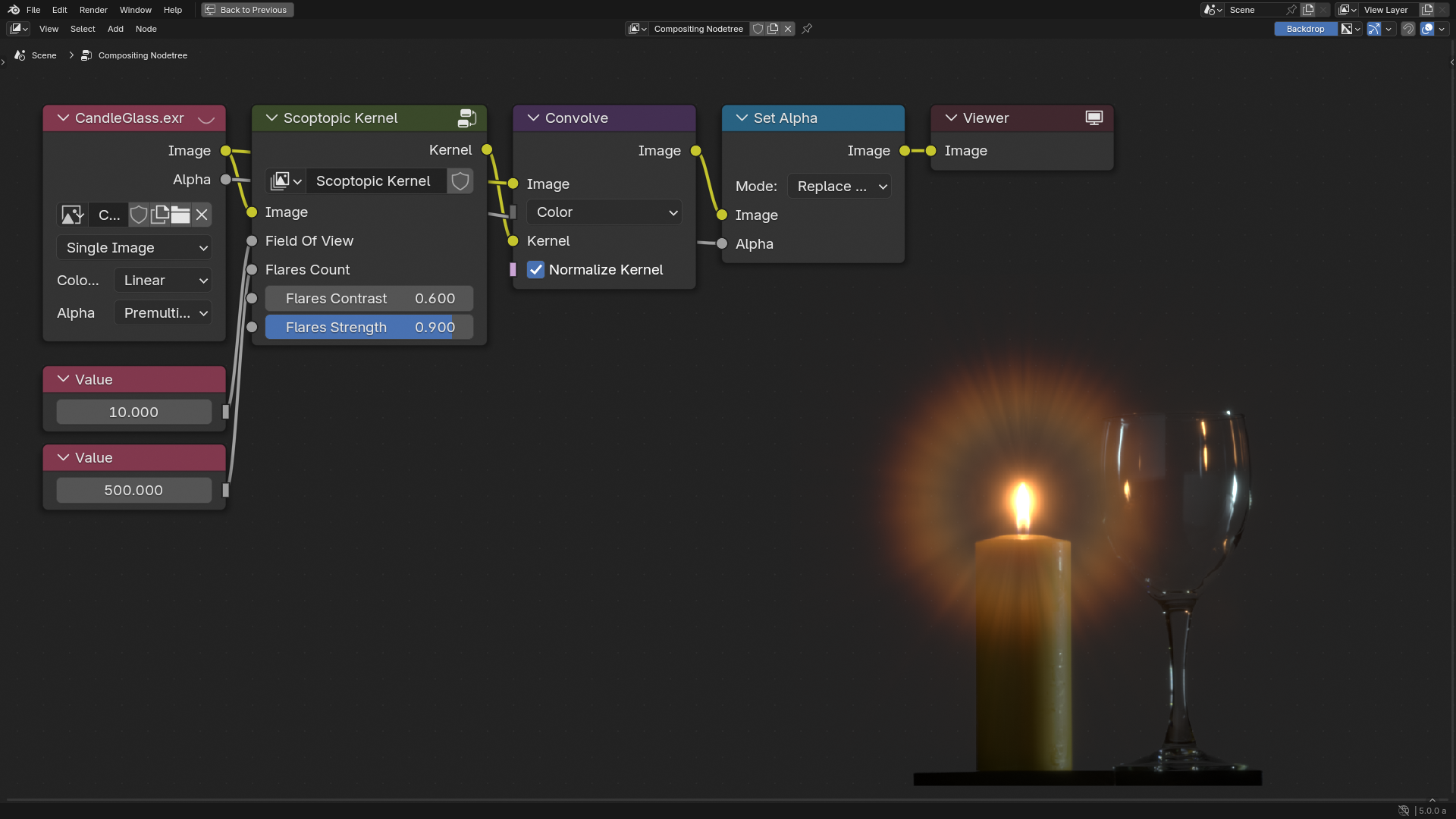
Task: Open Set Alpha Mode dropdown
Action: 839,187
